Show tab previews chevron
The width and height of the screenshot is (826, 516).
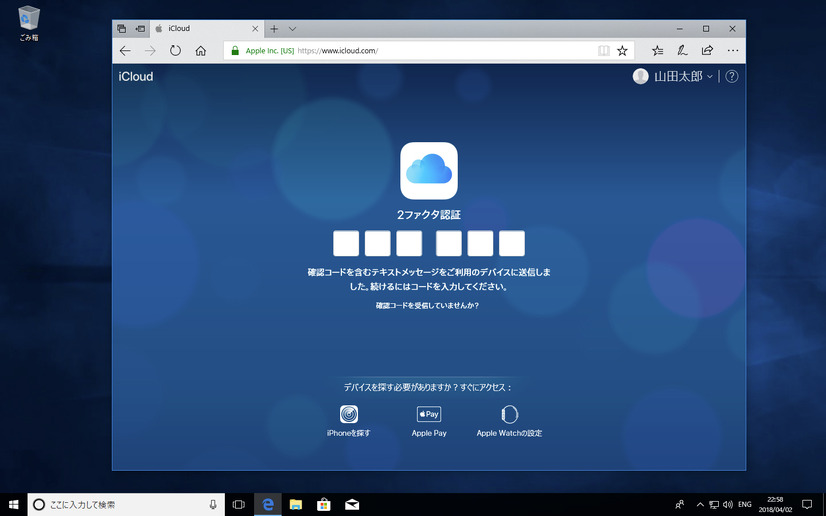[292, 29]
